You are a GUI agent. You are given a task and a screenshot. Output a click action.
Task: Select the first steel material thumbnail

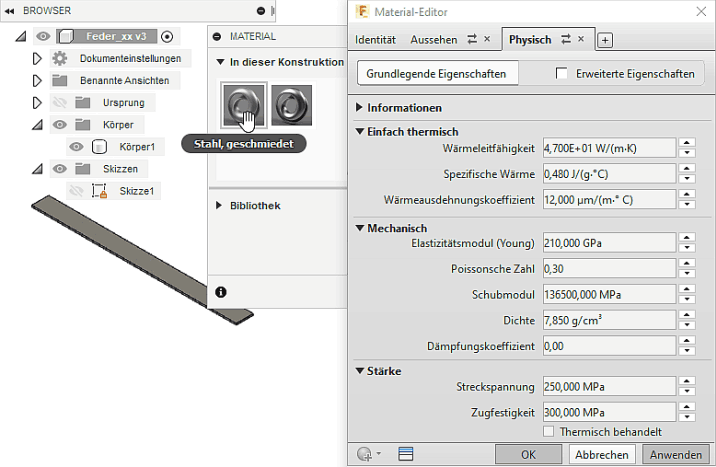(241, 104)
